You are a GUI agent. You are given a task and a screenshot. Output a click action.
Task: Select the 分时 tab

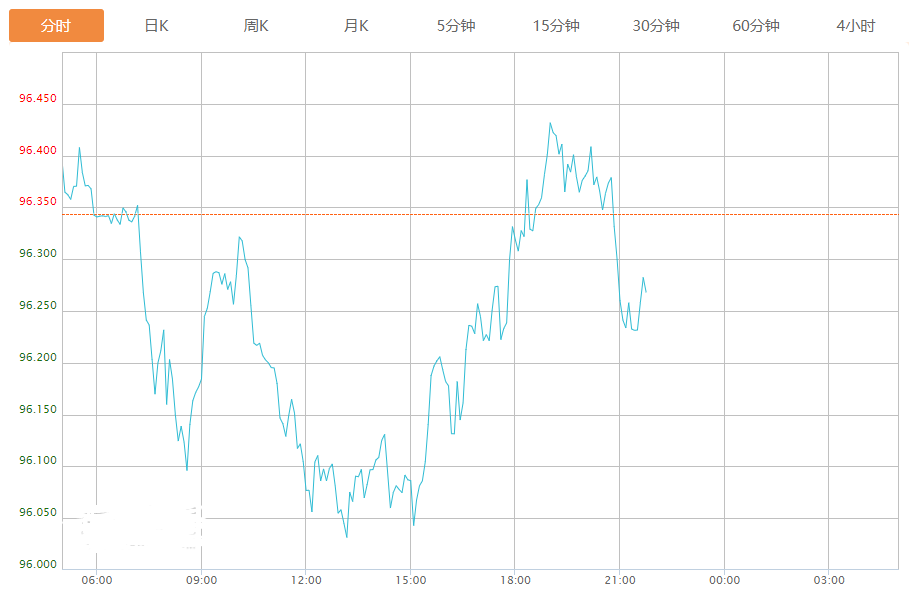click(x=56, y=26)
